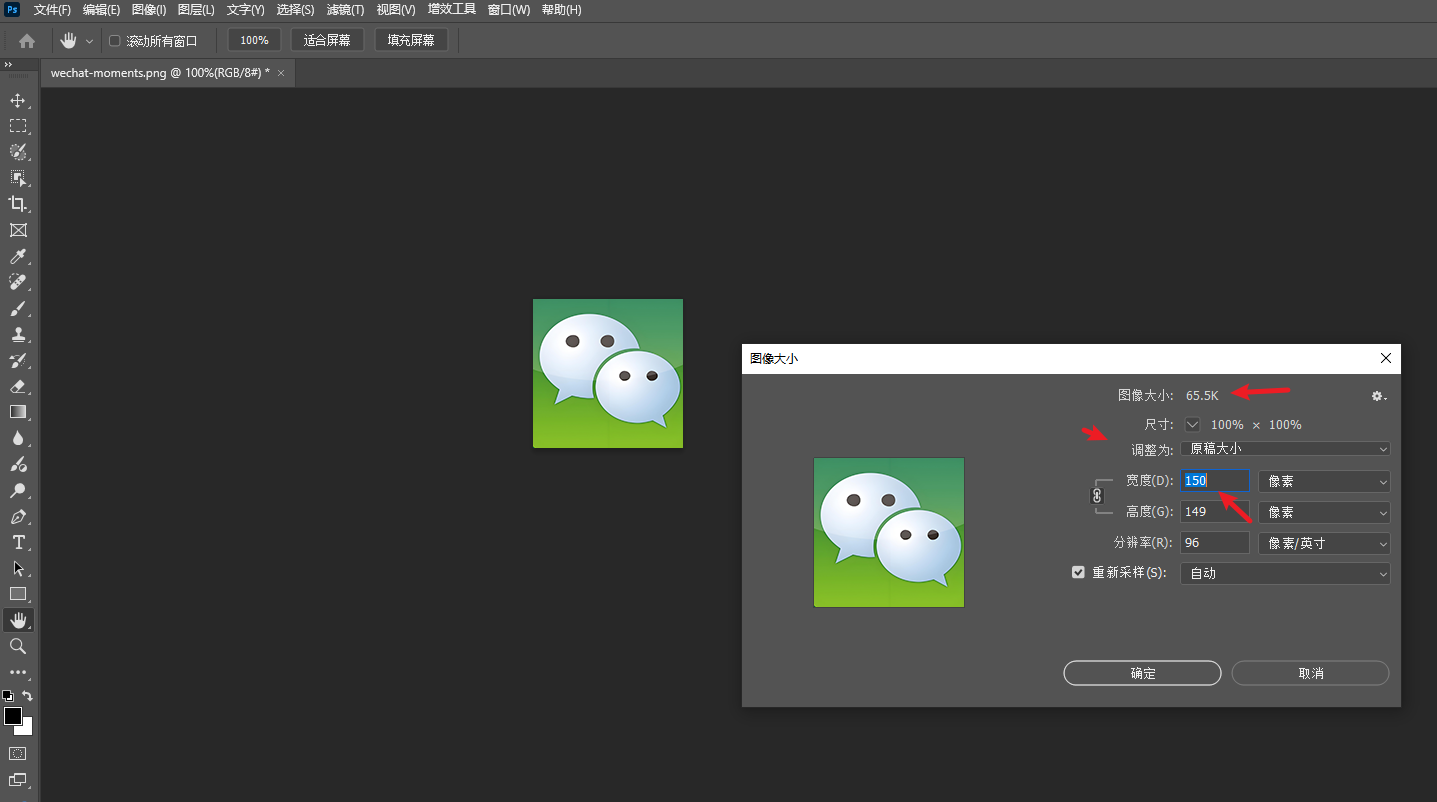Select the Object Selection tool

click(18, 178)
